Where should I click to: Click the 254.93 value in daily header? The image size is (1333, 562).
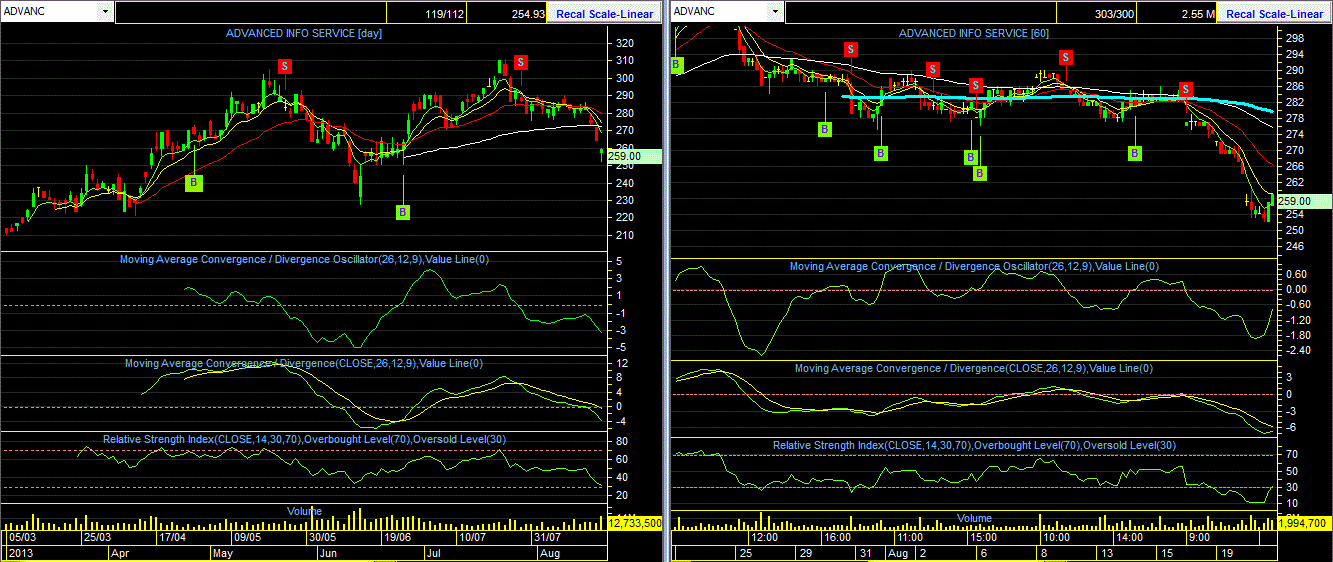[527, 14]
